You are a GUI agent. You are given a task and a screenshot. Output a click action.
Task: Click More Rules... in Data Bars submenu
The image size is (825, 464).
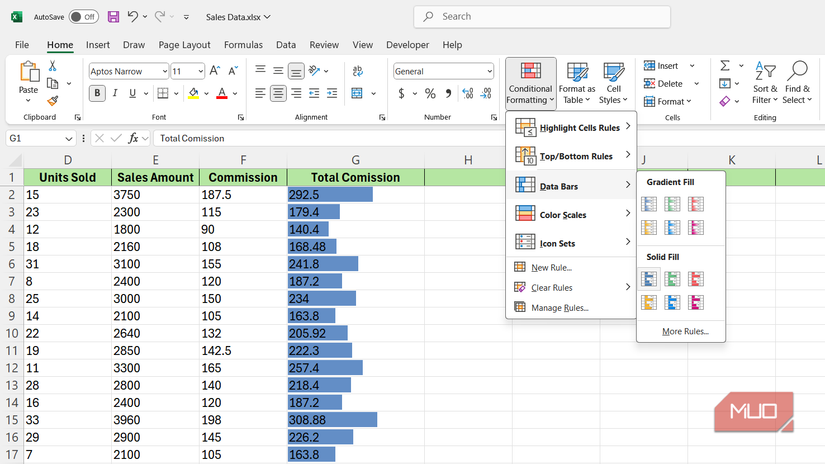point(684,331)
